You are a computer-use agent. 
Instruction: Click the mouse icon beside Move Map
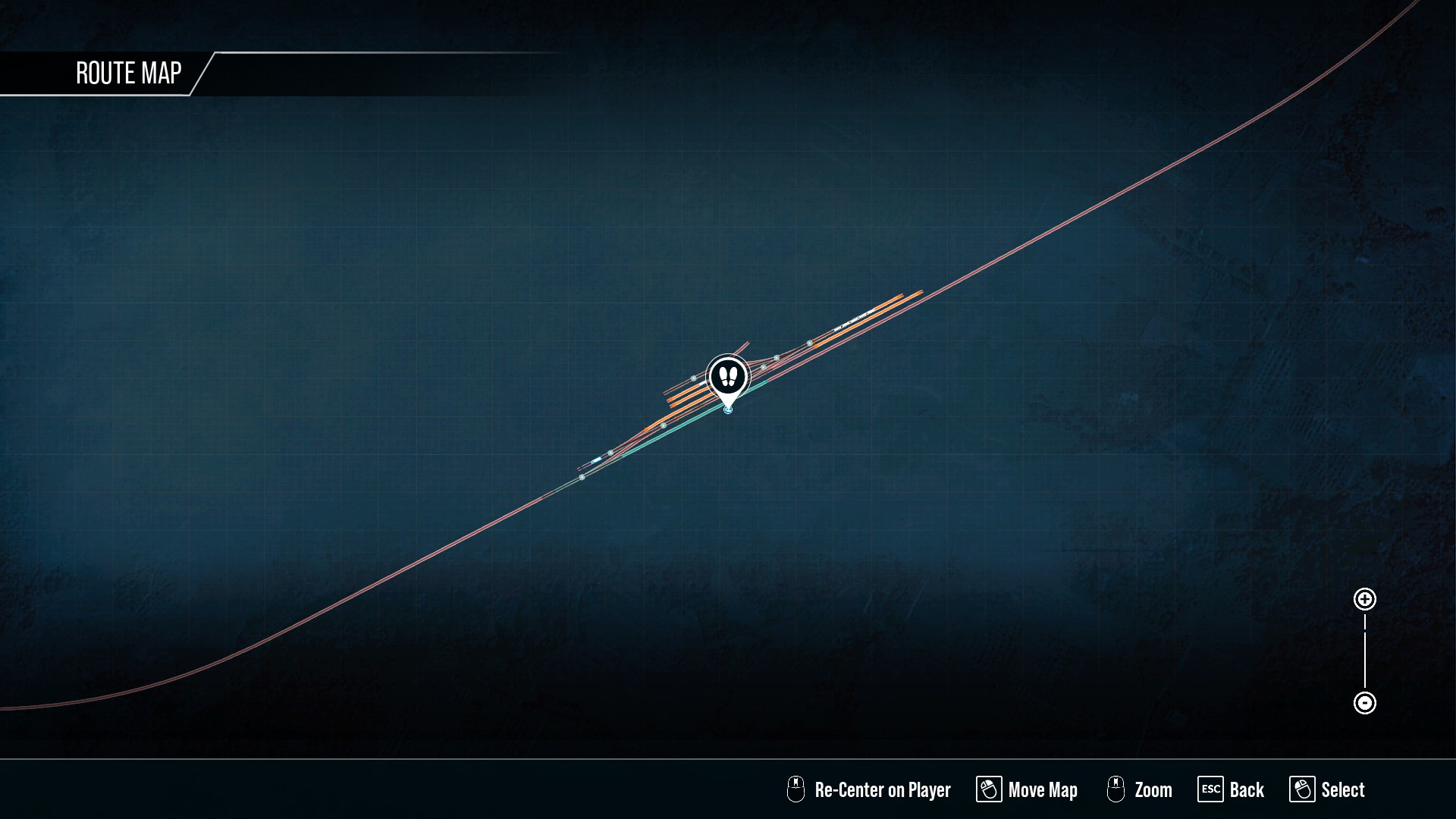989,789
